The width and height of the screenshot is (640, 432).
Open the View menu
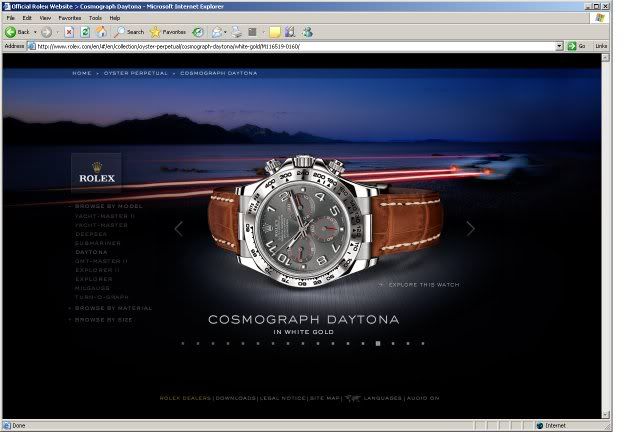pyautogui.click(x=45, y=18)
